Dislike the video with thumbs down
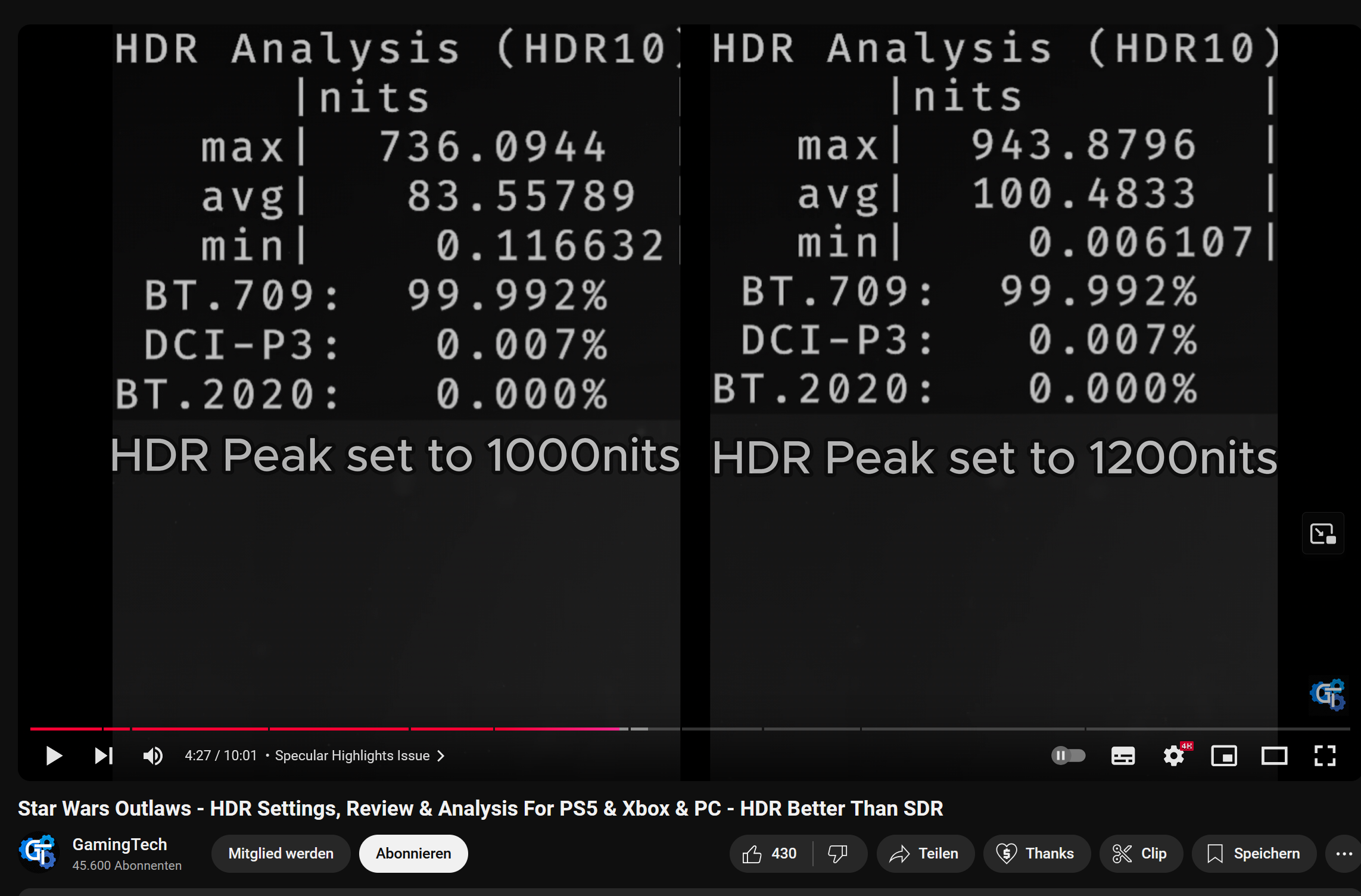The width and height of the screenshot is (1361, 896). (838, 853)
